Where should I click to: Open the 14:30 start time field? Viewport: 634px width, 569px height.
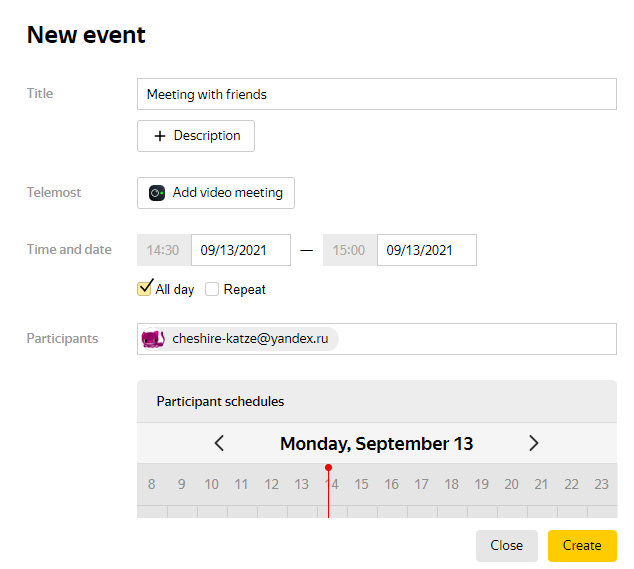coord(164,250)
